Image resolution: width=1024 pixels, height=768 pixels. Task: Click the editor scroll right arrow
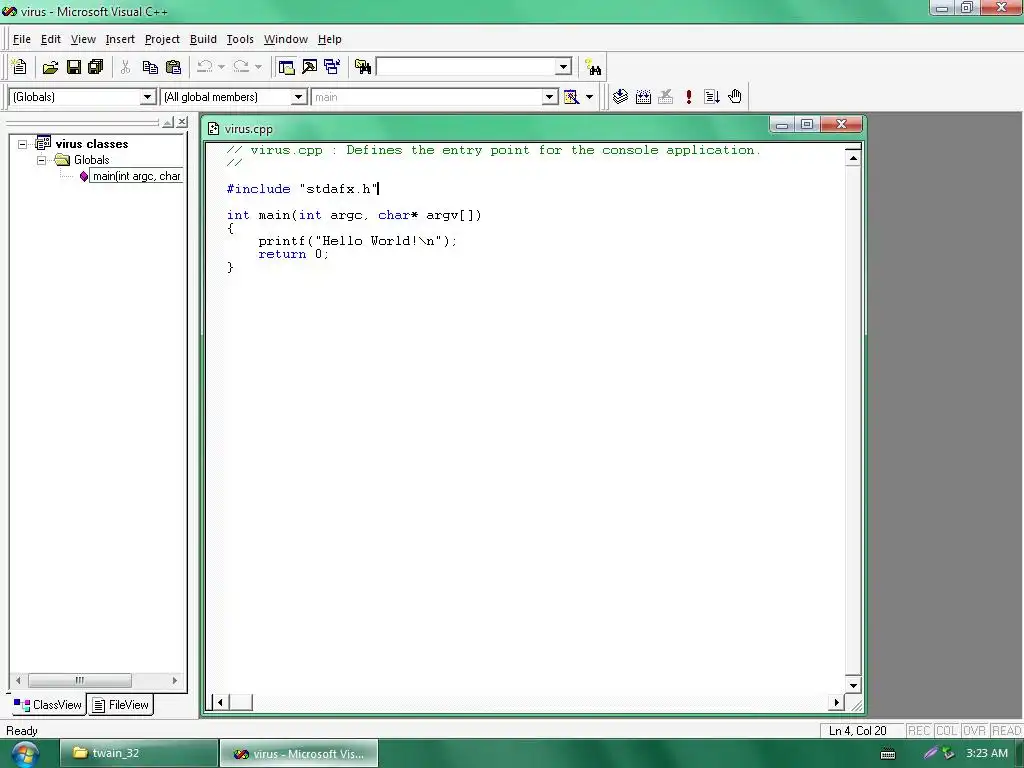(x=837, y=703)
